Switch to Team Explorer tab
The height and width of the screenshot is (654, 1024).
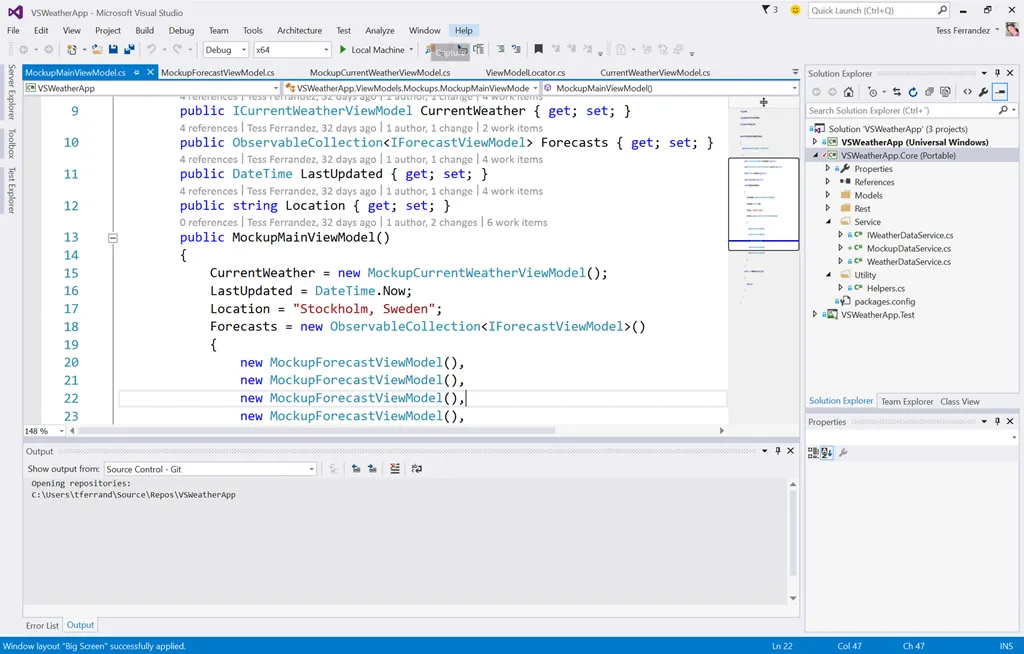click(907, 401)
